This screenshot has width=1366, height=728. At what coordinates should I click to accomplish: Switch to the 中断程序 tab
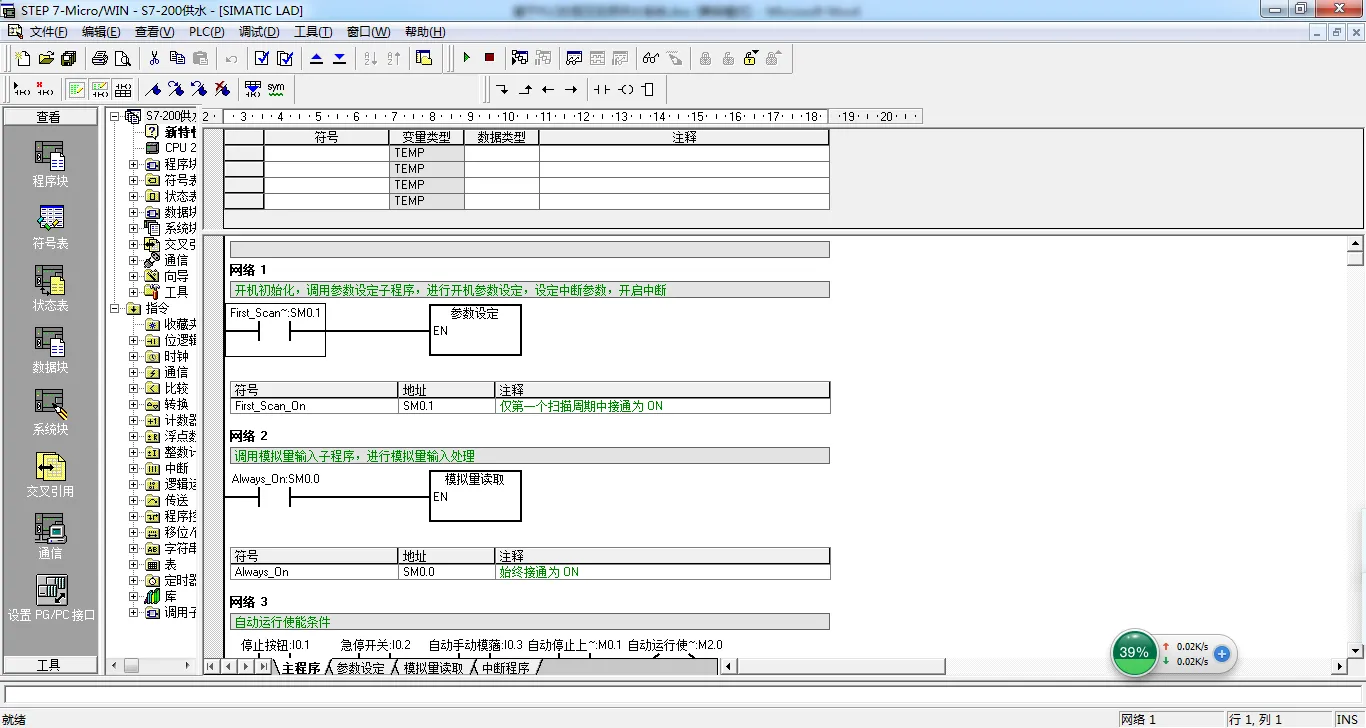(x=505, y=668)
